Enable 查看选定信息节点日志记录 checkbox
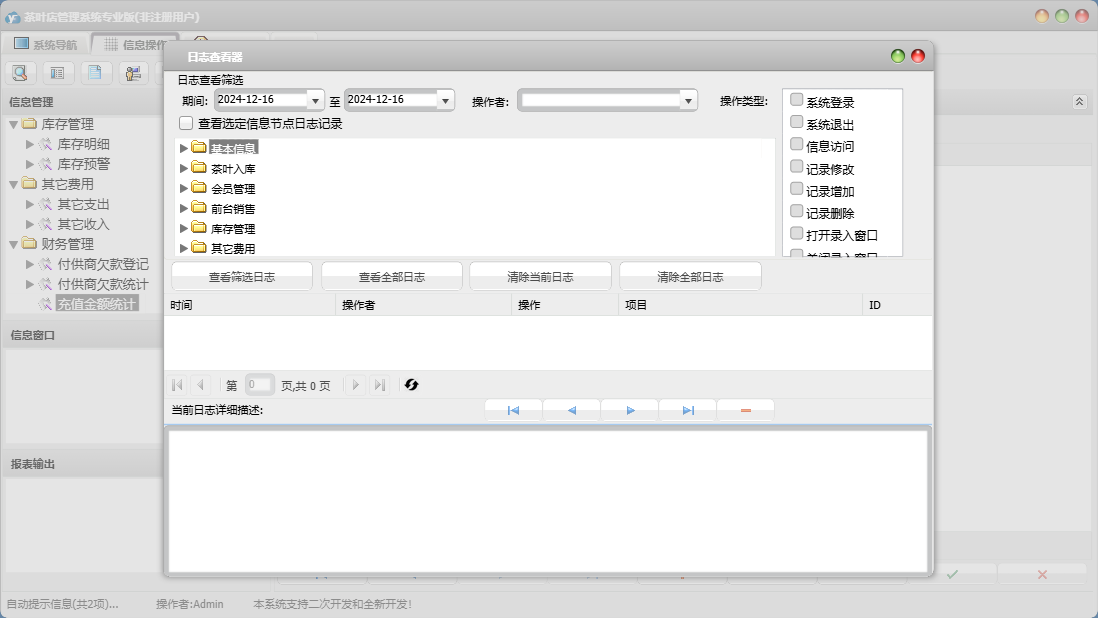This screenshot has height=618, width=1098. (x=186, y=124)
